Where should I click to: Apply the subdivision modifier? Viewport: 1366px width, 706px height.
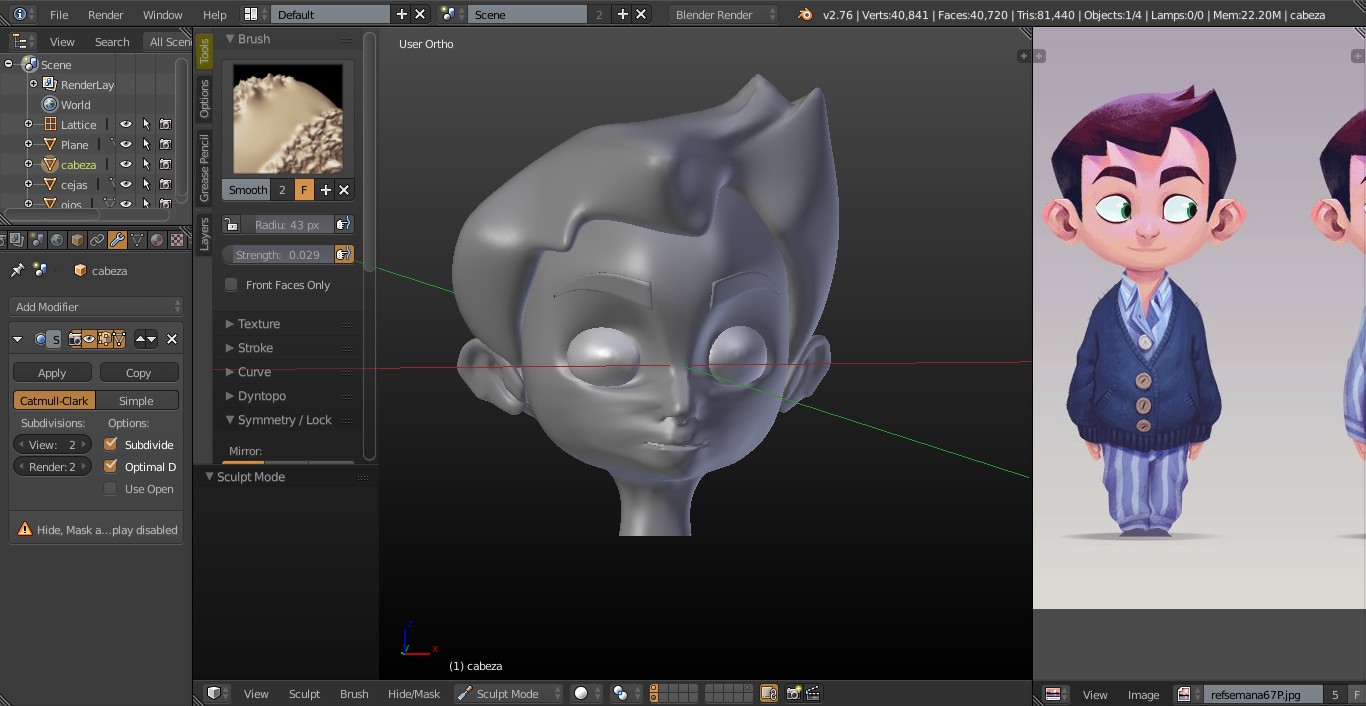[x=52, y=372]
